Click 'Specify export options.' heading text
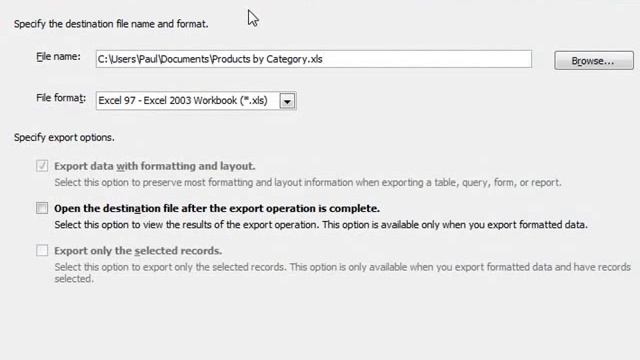 click(x=64, y=138)
